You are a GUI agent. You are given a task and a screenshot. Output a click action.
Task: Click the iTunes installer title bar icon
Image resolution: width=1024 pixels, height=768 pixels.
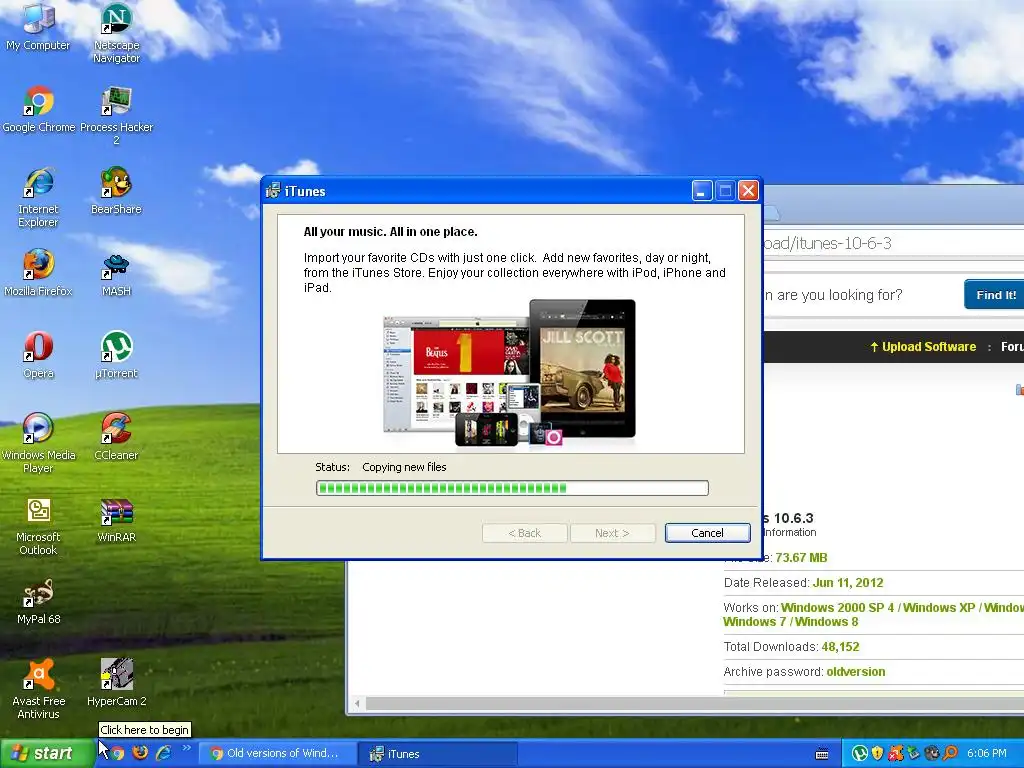(x=273, y=191)
